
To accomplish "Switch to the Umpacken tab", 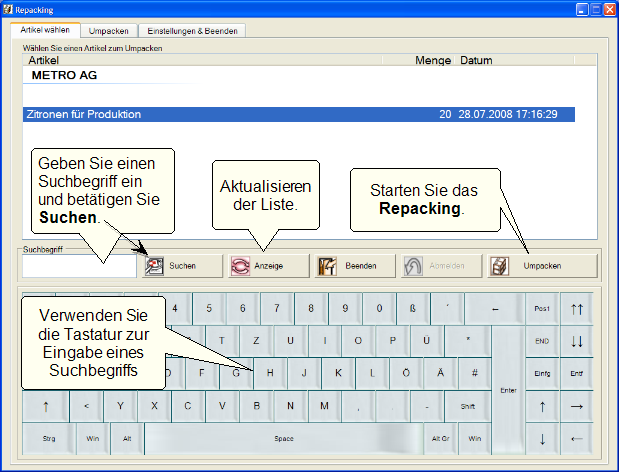I will (x=108, y=31).
